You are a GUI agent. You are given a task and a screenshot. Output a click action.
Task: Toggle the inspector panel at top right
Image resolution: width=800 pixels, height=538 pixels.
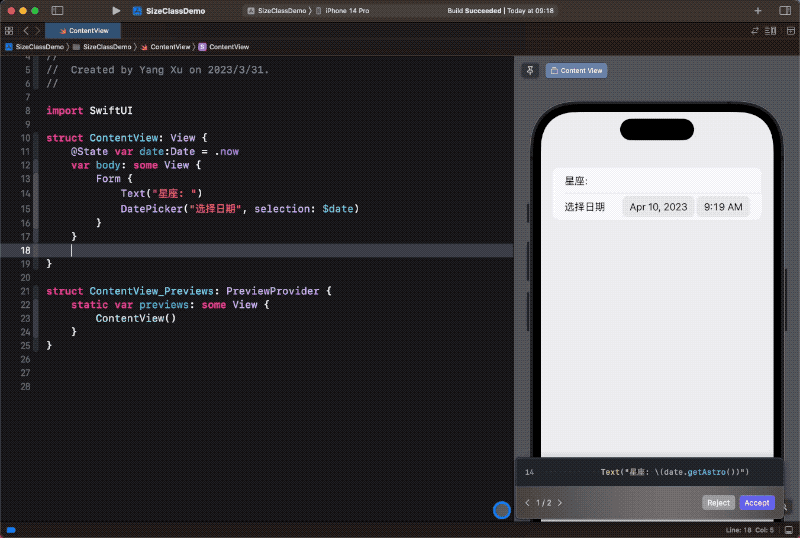[x=785, y=11]
